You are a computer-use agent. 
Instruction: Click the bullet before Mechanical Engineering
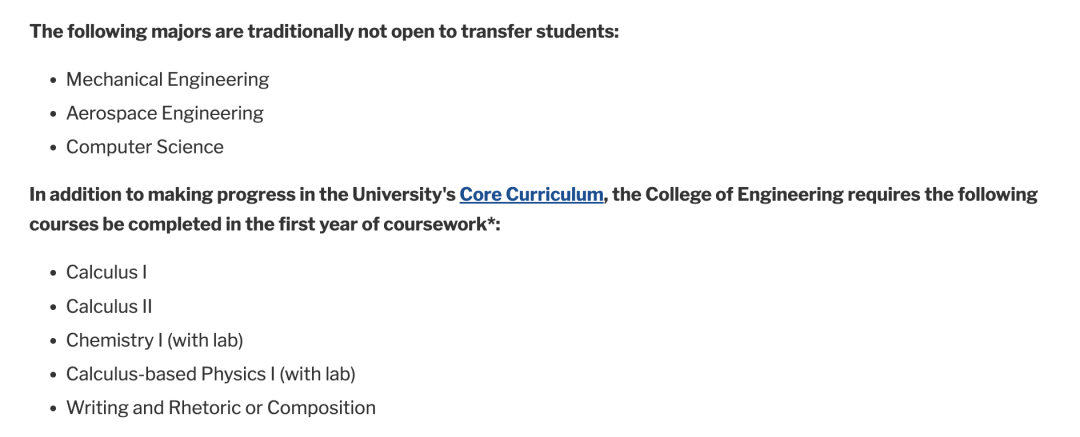pyautogui.click(x=54, y=81)
